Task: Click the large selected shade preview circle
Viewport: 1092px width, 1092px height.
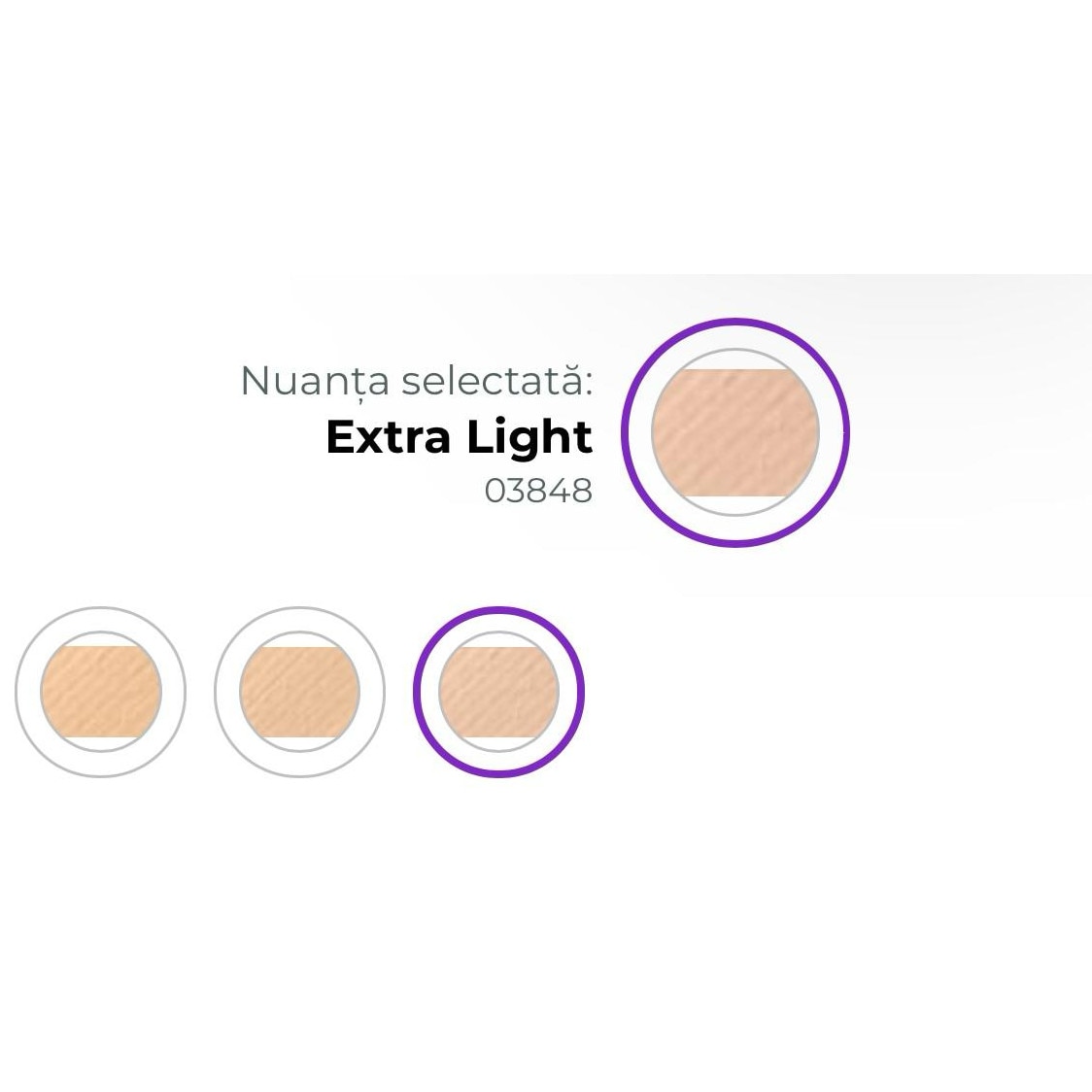Action: click(x=735, y=431)
